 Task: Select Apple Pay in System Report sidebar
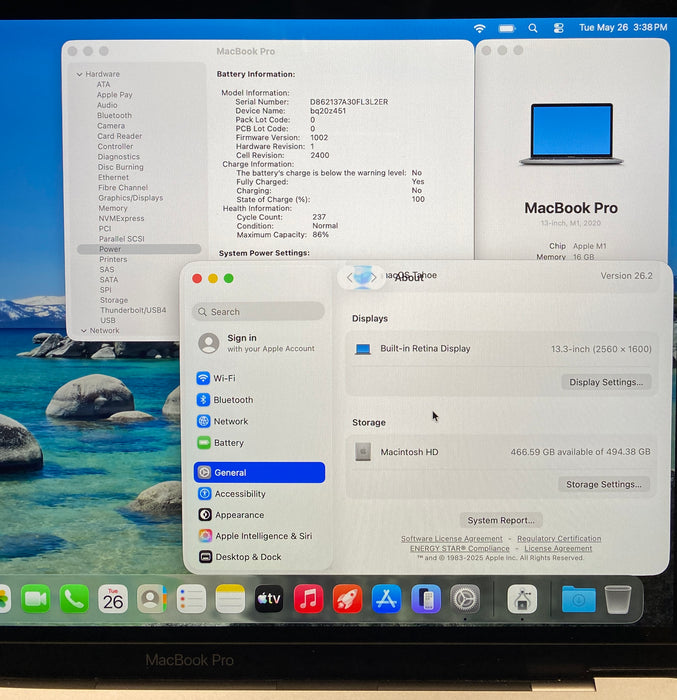[x=115, y=95]
